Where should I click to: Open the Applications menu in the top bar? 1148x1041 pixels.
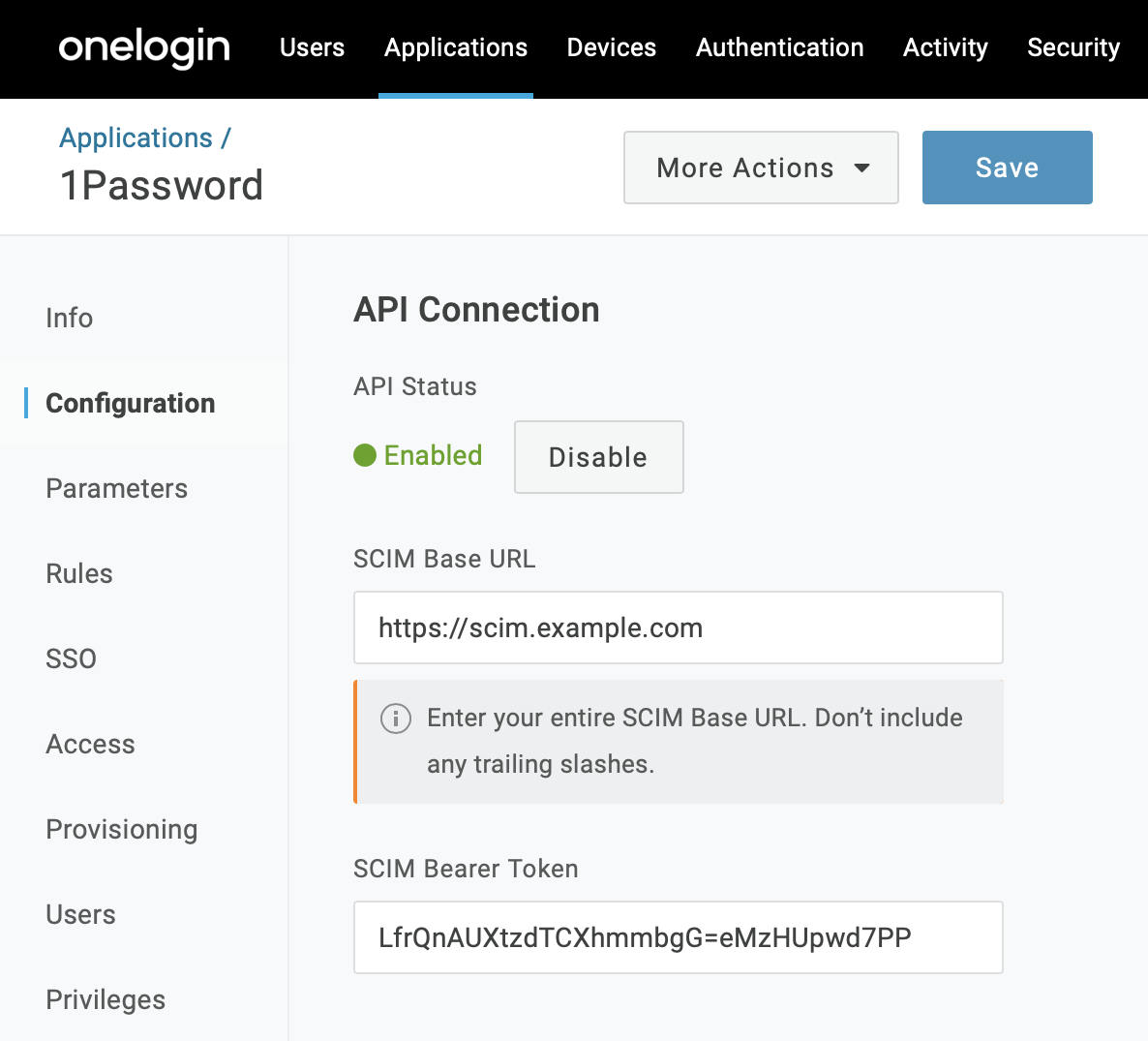pos(455,47)
